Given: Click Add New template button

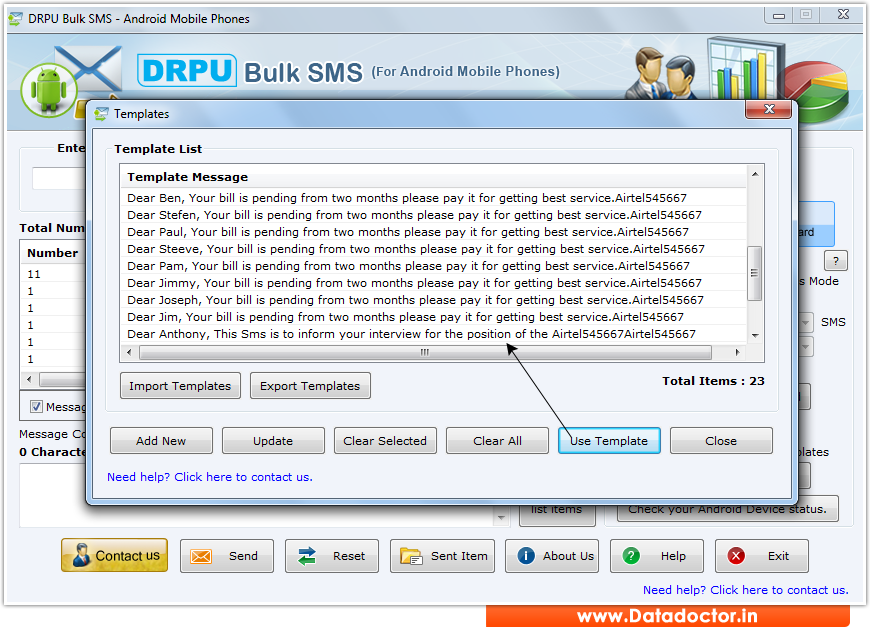Looking at the screenshot, I should [x=161, y=441].
